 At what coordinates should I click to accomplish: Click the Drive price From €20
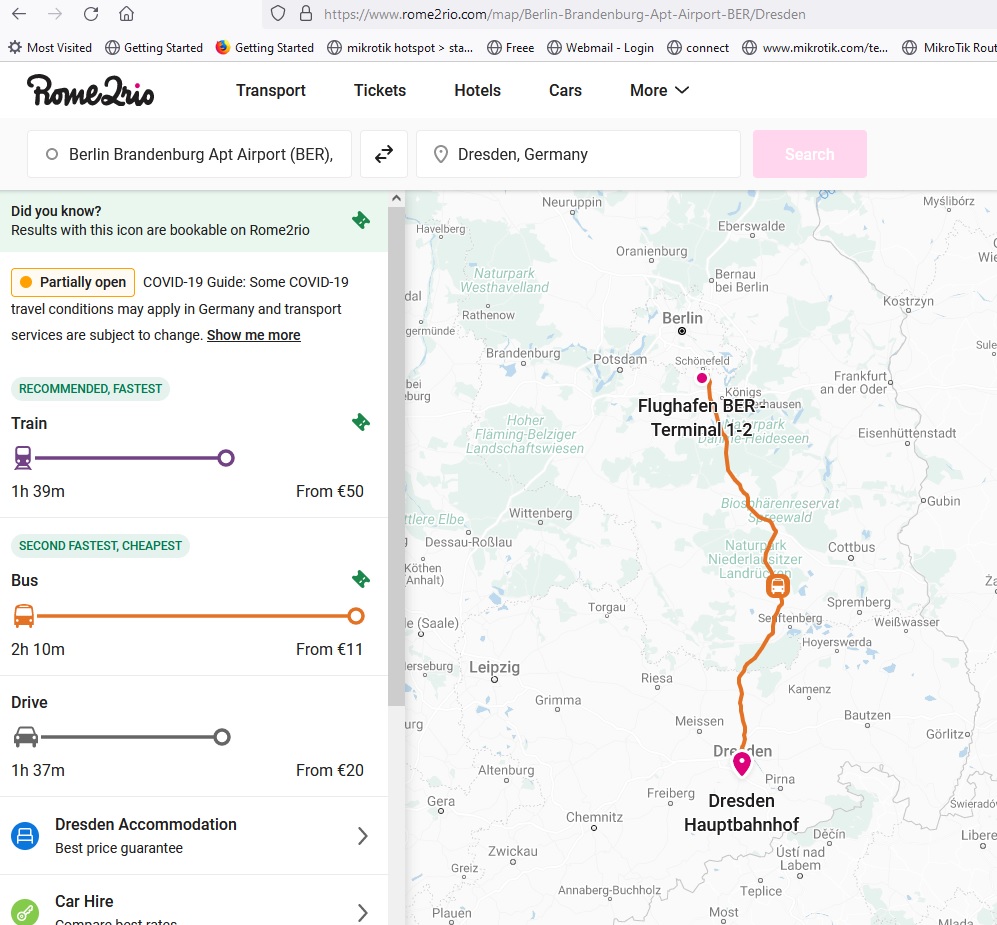click(330, 770)
